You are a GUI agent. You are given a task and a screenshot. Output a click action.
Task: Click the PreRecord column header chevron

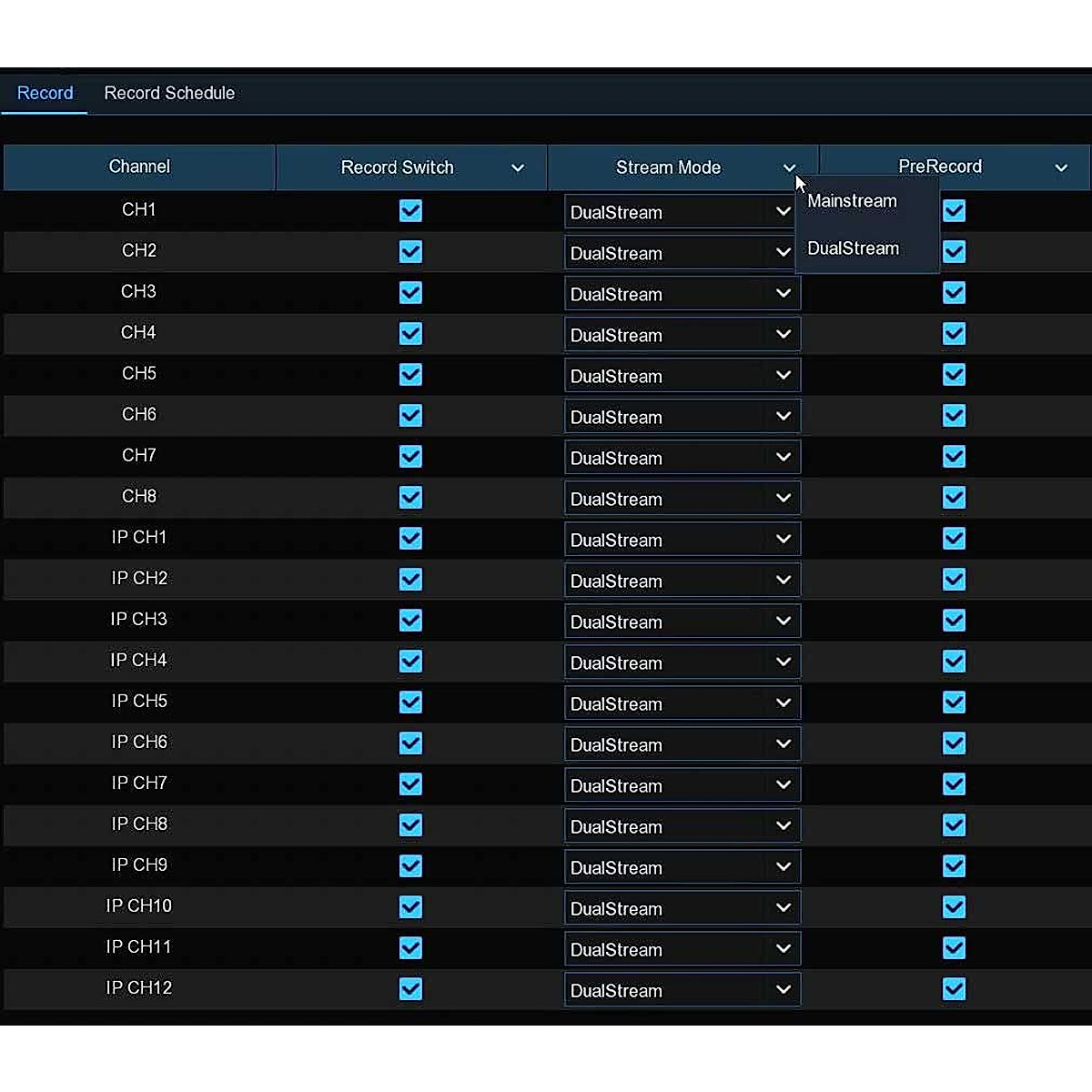click(1061, 168)
